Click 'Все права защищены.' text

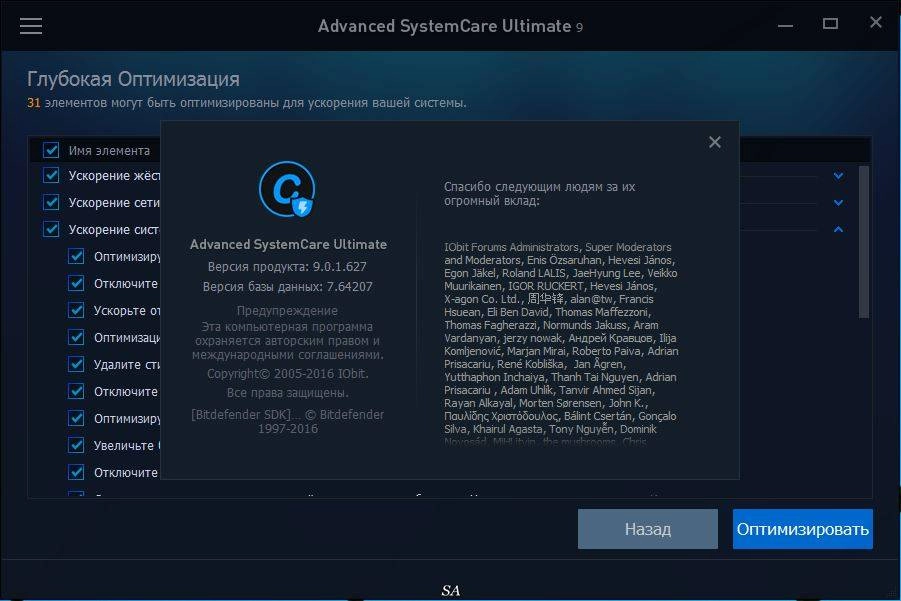click(x=287, y=393)
